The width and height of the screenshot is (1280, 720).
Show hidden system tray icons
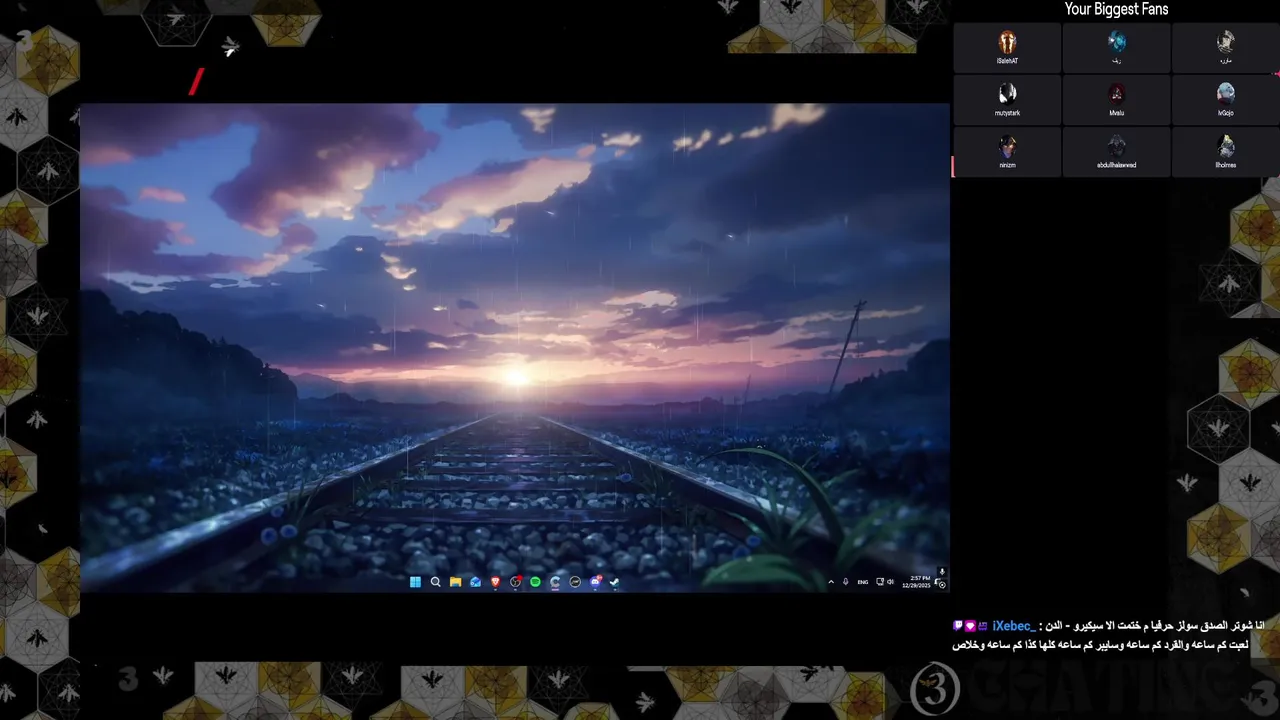831,582
